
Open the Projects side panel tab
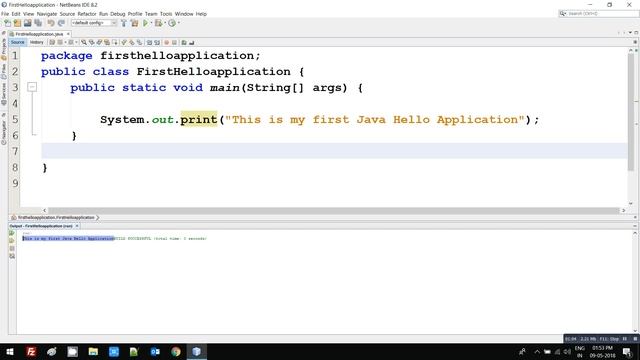click(x=4, y=50)
